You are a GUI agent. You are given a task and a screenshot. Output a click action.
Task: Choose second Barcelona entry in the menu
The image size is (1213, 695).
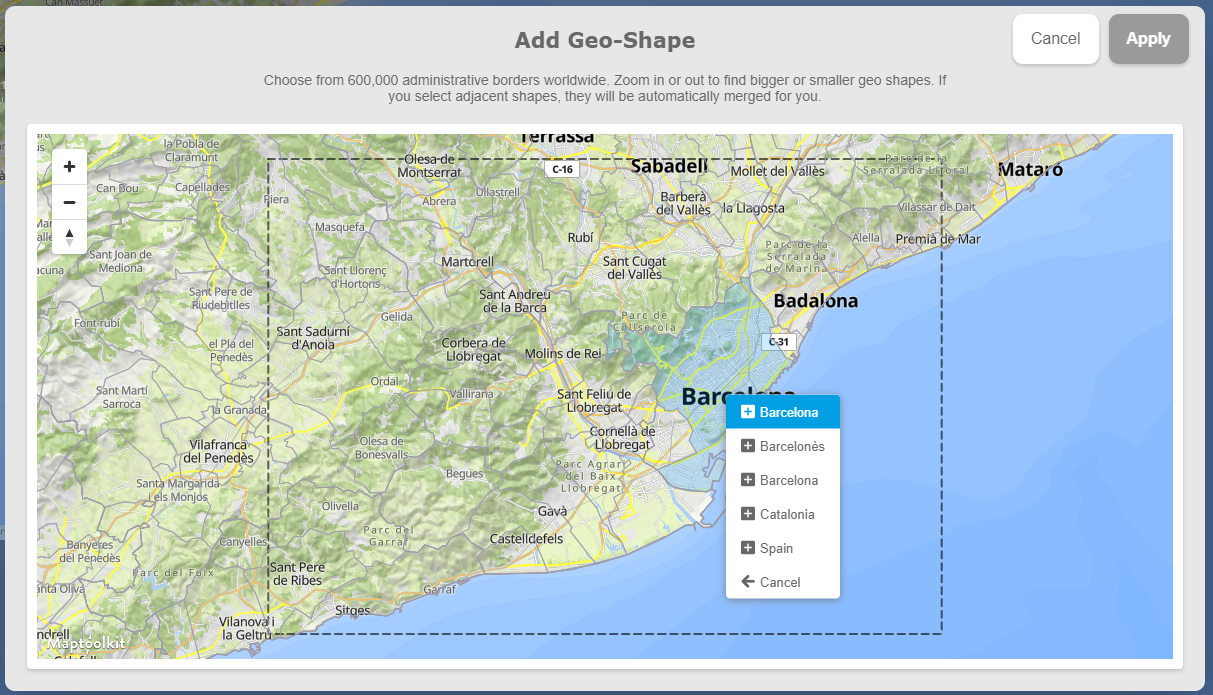[x=783, y=480]
